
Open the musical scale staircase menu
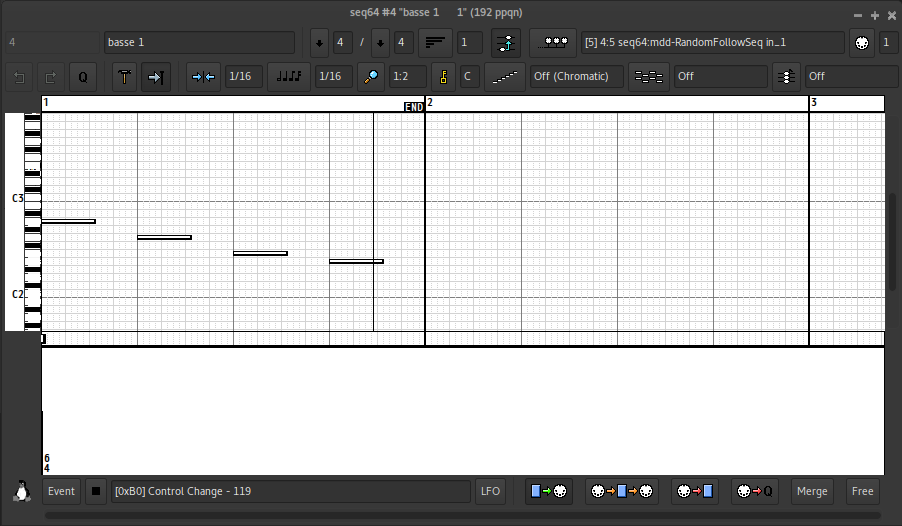click(504, 77)
